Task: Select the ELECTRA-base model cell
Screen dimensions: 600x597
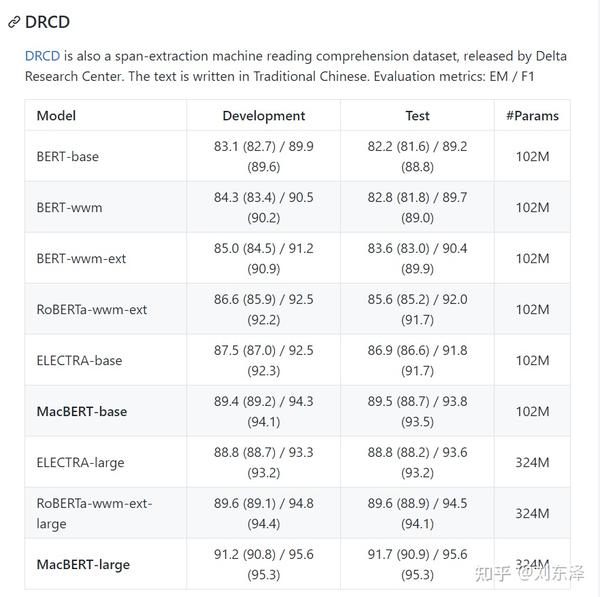Action: point(79,360)
